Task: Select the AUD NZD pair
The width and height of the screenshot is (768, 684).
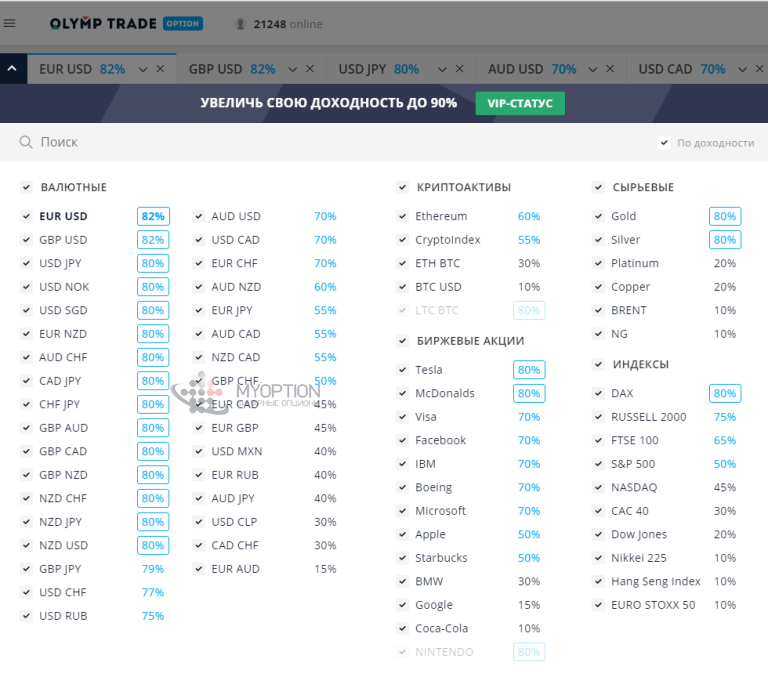Action: [x=236, y=287]
